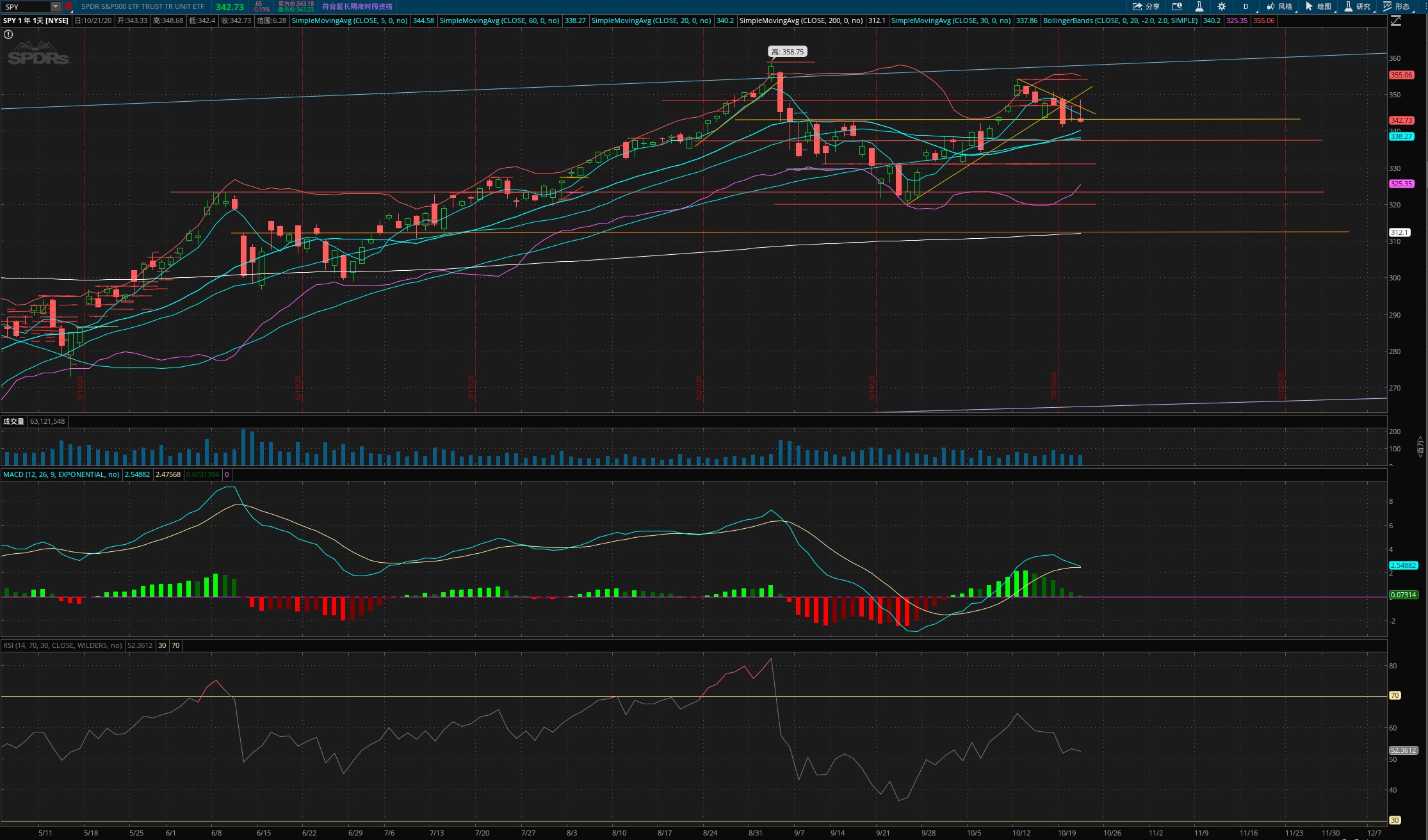Click the chart title SPY 1 年 1天 [NYSE]
Viewport: 1428px width, 840px height.
tap(36, 20)
